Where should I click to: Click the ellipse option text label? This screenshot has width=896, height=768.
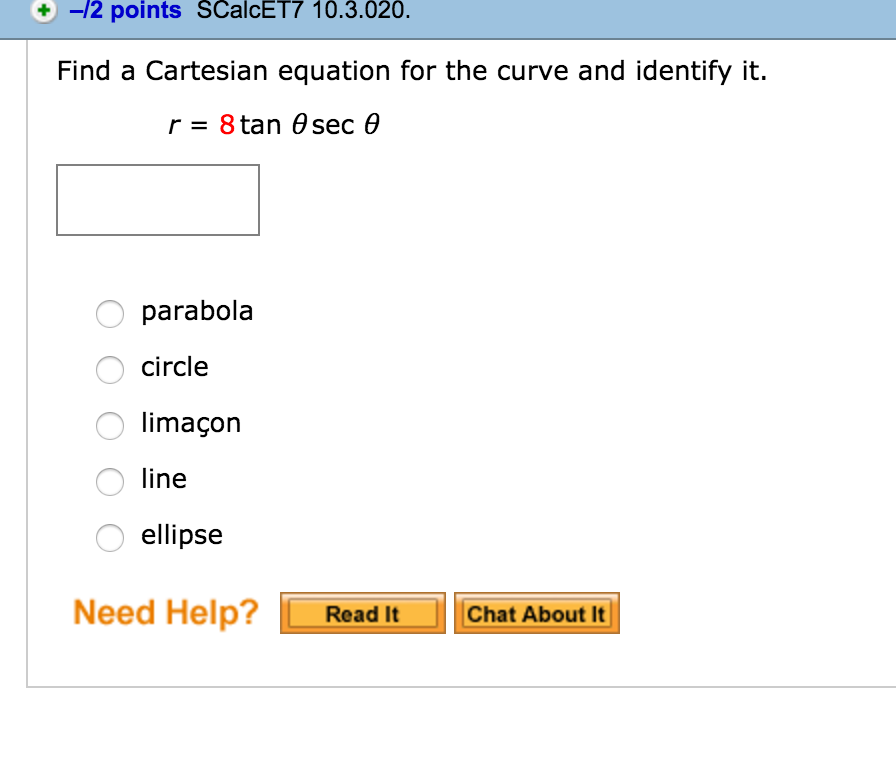[181, 535]
